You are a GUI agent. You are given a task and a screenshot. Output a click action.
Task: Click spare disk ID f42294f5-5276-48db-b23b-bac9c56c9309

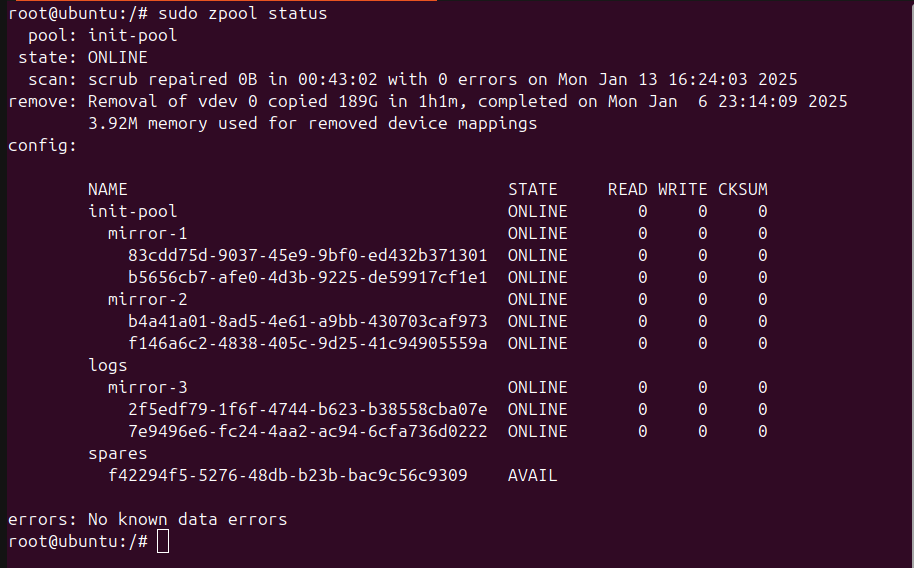point(287,475)
